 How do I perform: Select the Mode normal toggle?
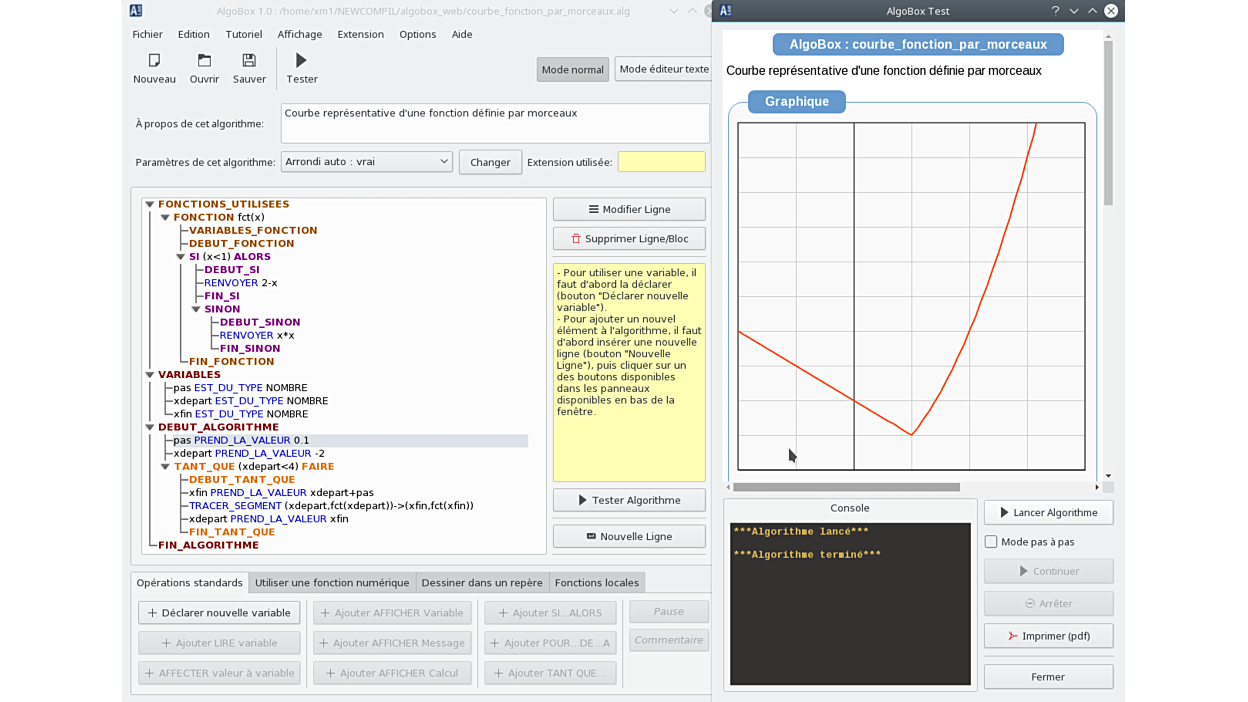pos(572,70)
